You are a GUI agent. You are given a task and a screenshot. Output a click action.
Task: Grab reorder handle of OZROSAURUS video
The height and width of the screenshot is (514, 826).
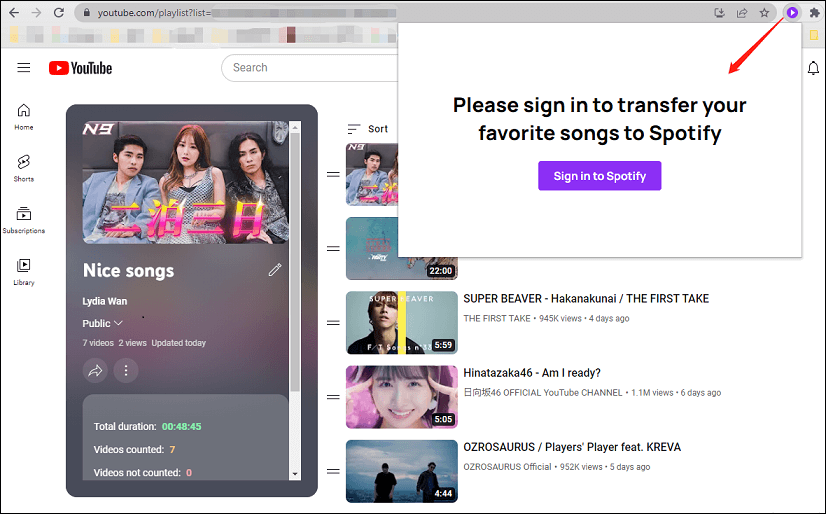click(333, 471)
